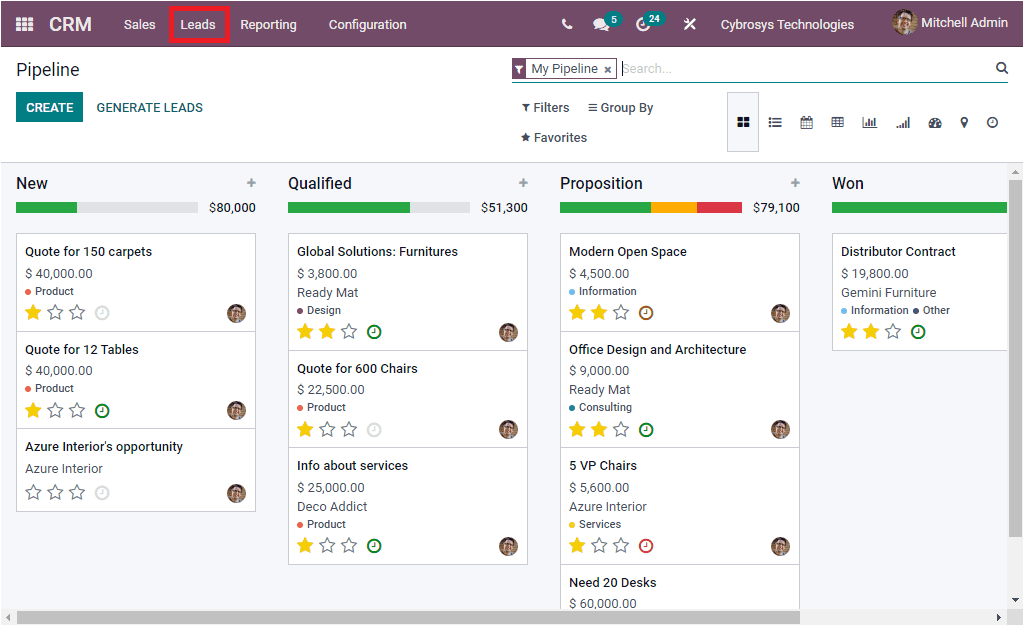The height and width of the screenshot is (626, 1024).
Task: Set first star priority on Quote for 150 carpets
Action: 32,312
